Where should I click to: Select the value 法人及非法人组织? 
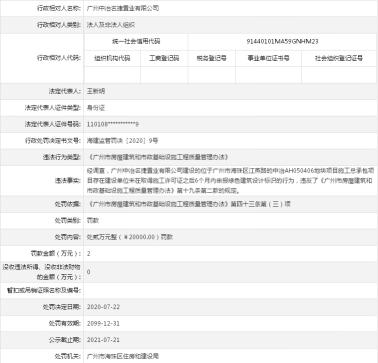(x=111, y=25)
